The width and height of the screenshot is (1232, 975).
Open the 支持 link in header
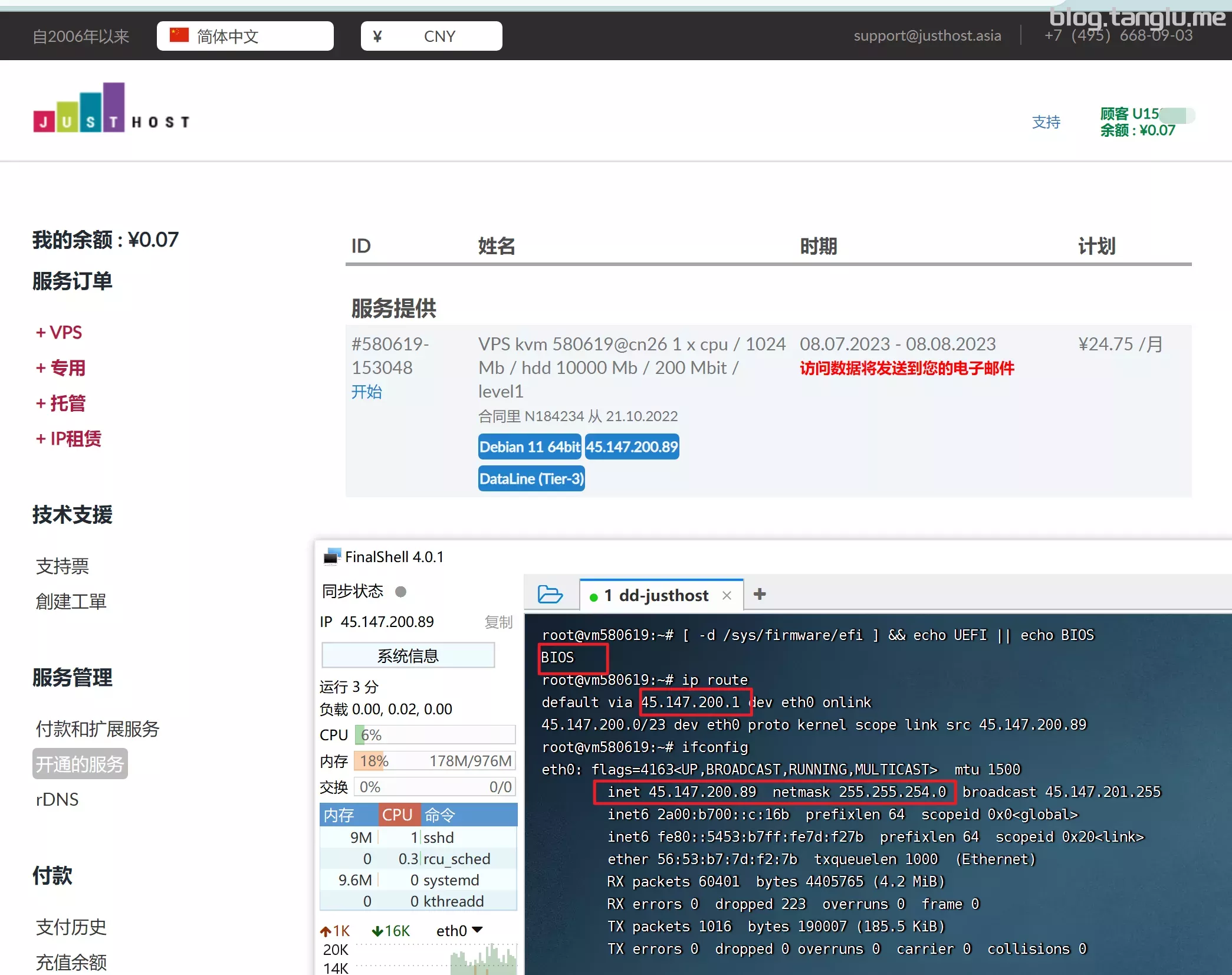click(1046, 122)
